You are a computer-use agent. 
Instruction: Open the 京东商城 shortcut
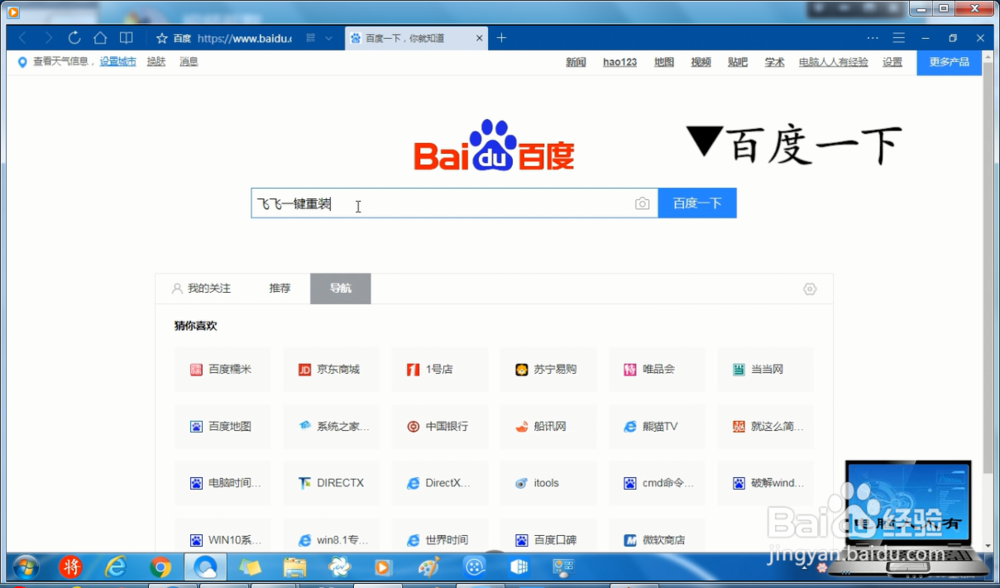coord(330,369)
